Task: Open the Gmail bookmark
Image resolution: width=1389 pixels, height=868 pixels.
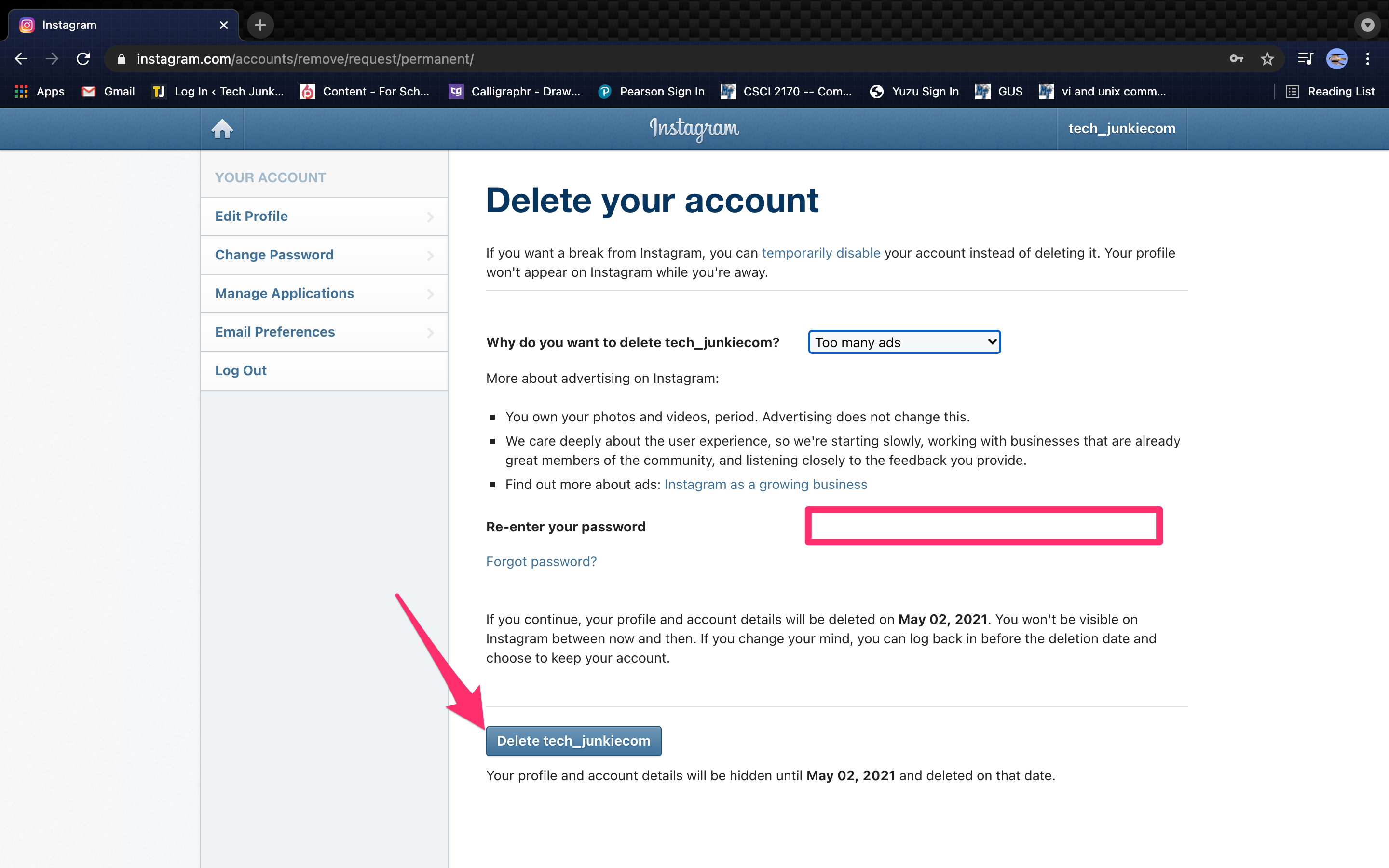Action: (x=109, y=91)
